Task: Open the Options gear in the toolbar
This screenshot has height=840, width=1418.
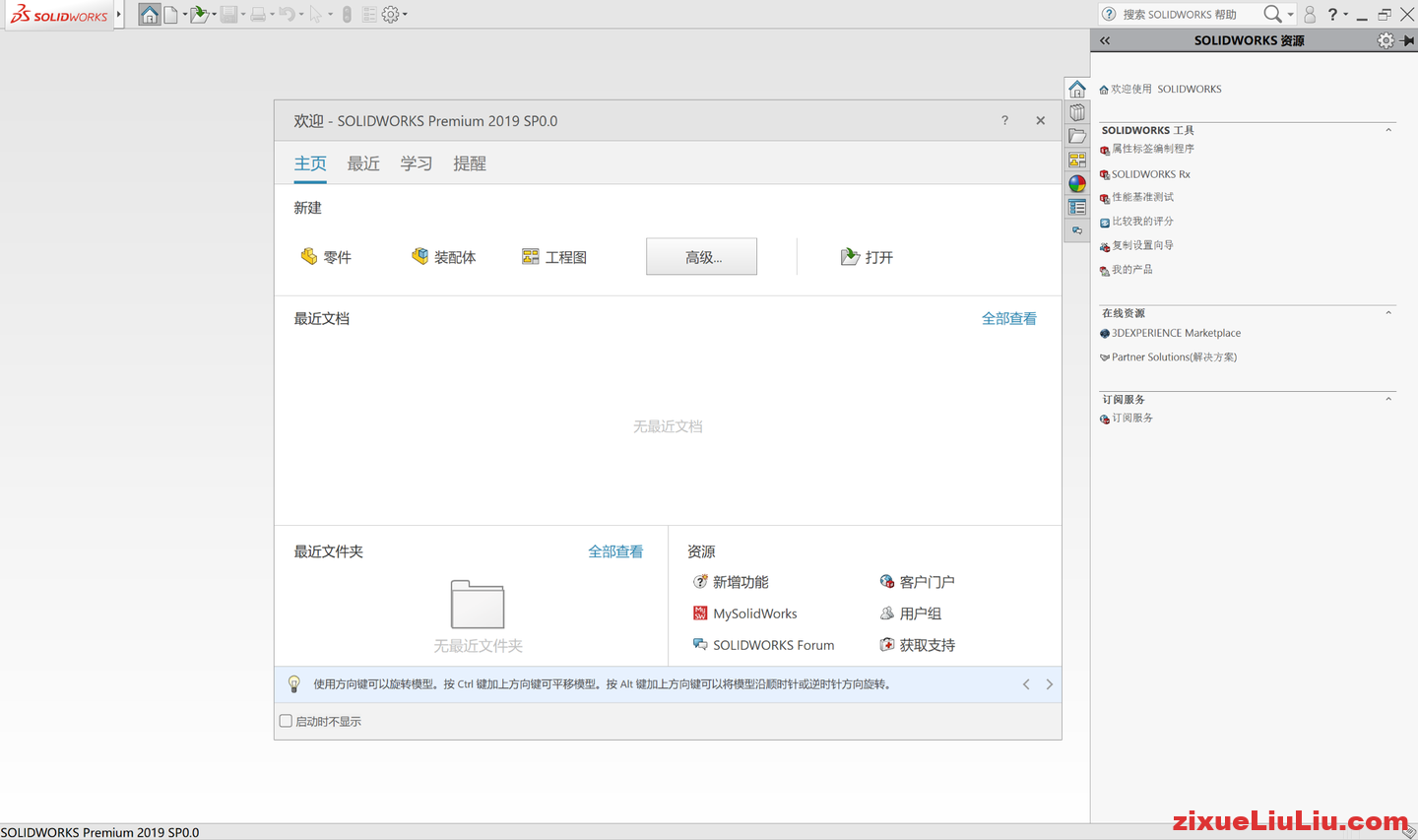Action: tap(390, 14)
